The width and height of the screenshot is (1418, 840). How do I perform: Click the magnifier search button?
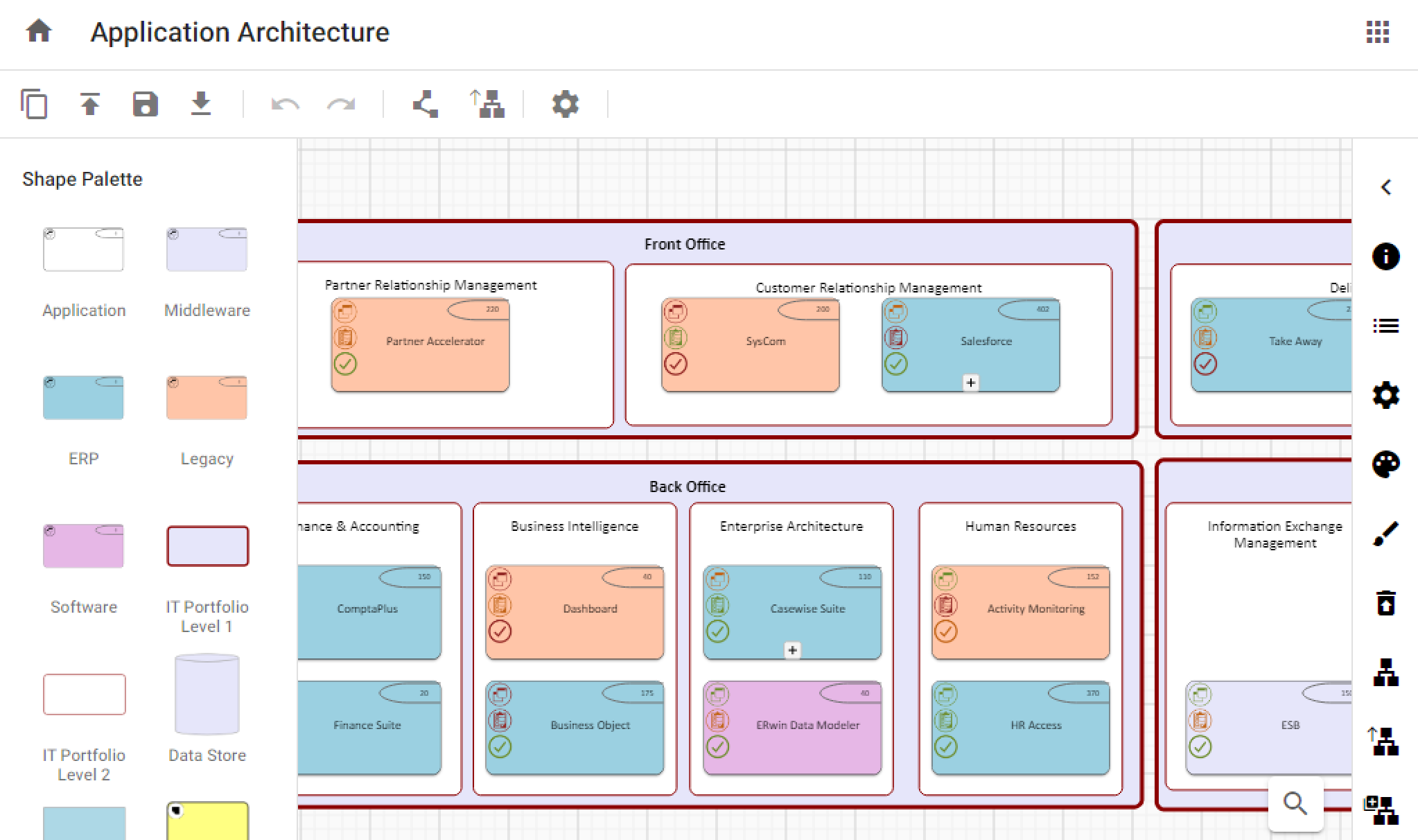tap(1295, 803)
